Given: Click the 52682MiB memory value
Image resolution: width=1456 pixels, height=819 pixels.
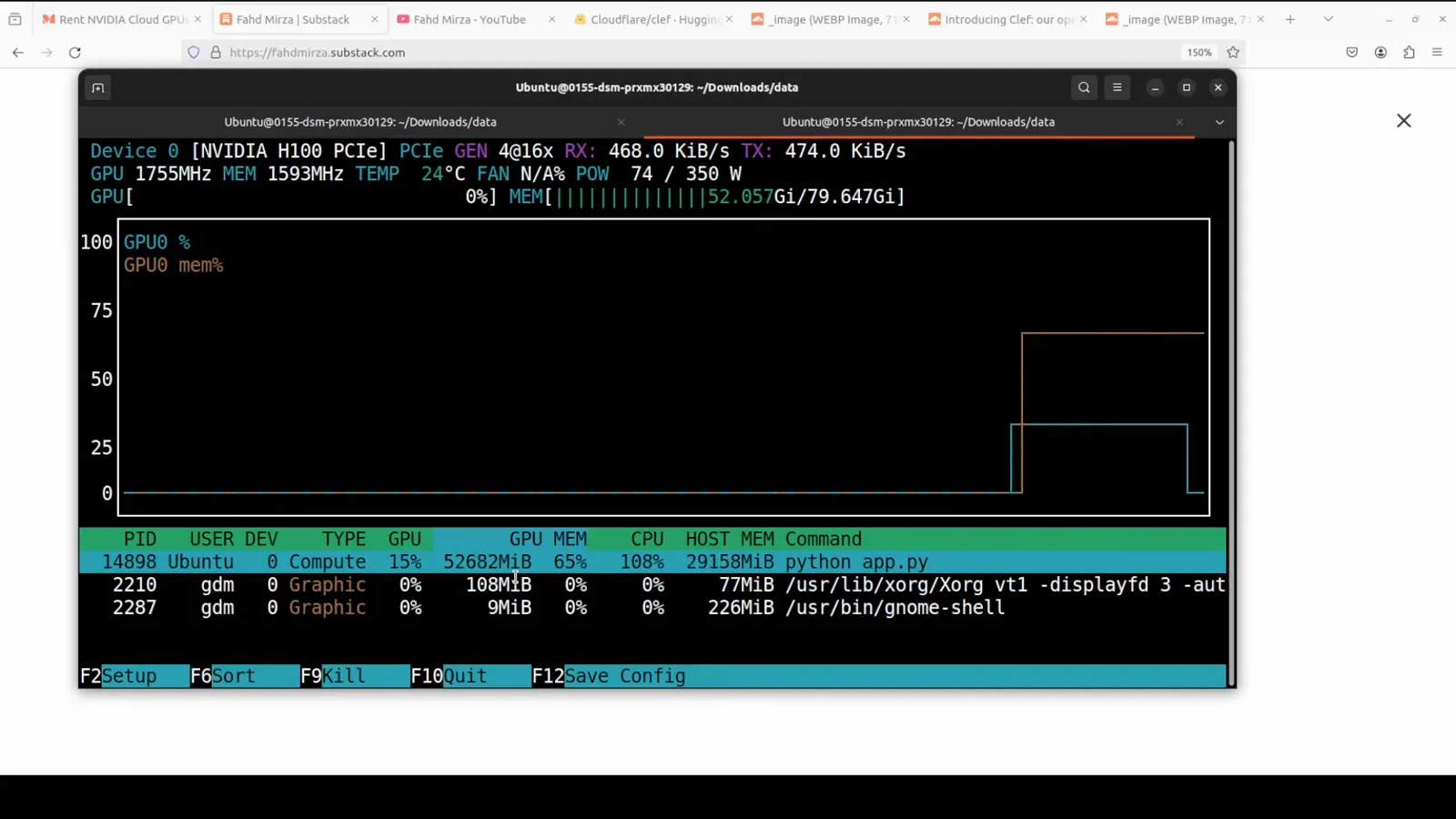Looking at the screenshot, I should [487, 562].
